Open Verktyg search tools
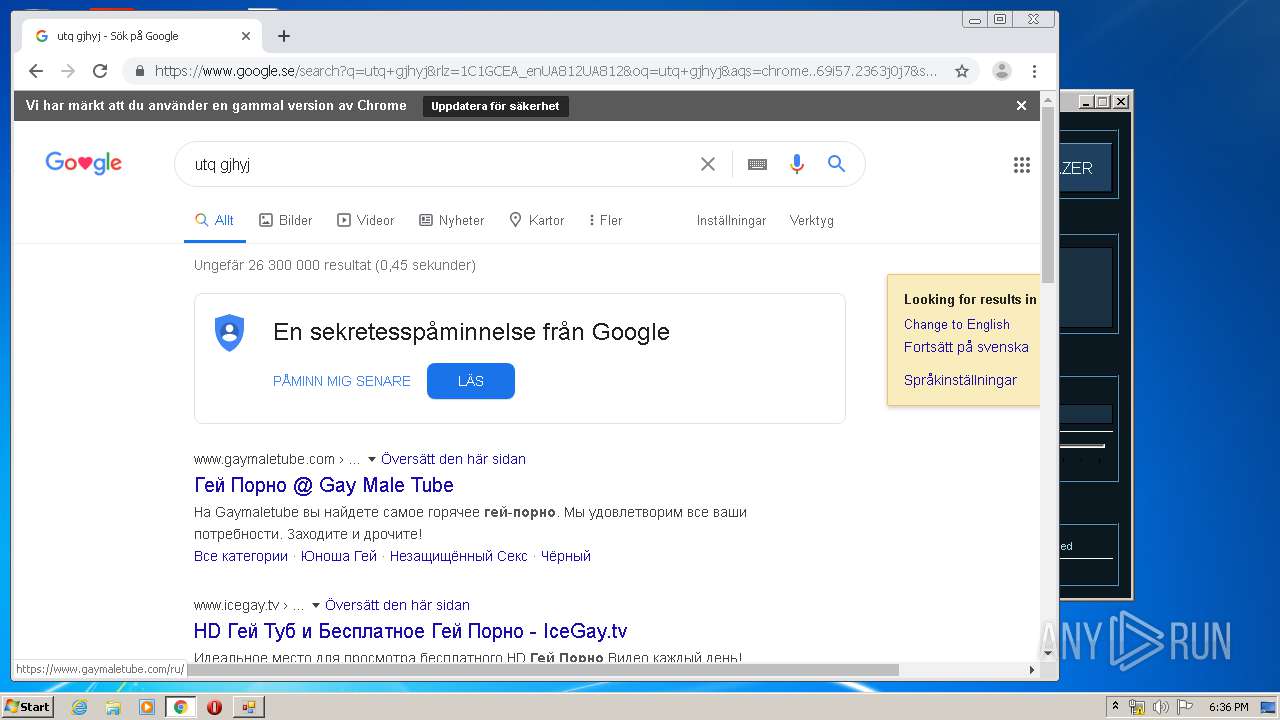 pyautogui.click(x=811, y=220)
